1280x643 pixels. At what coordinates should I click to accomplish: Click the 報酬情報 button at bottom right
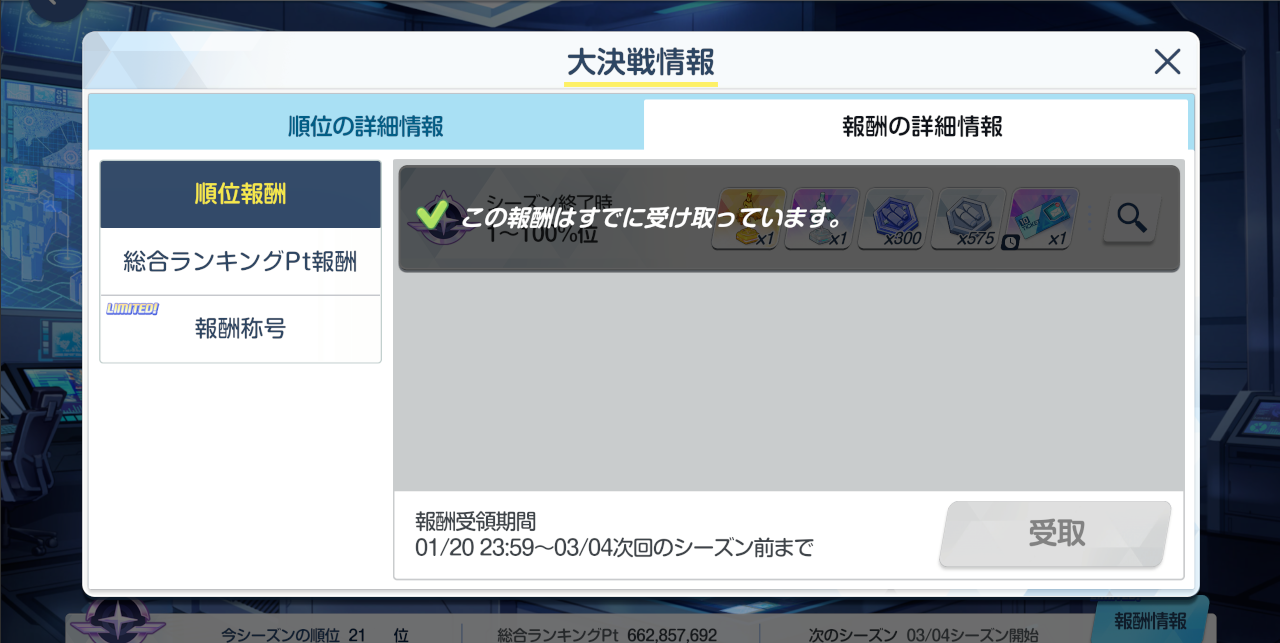coord(1149,621)
